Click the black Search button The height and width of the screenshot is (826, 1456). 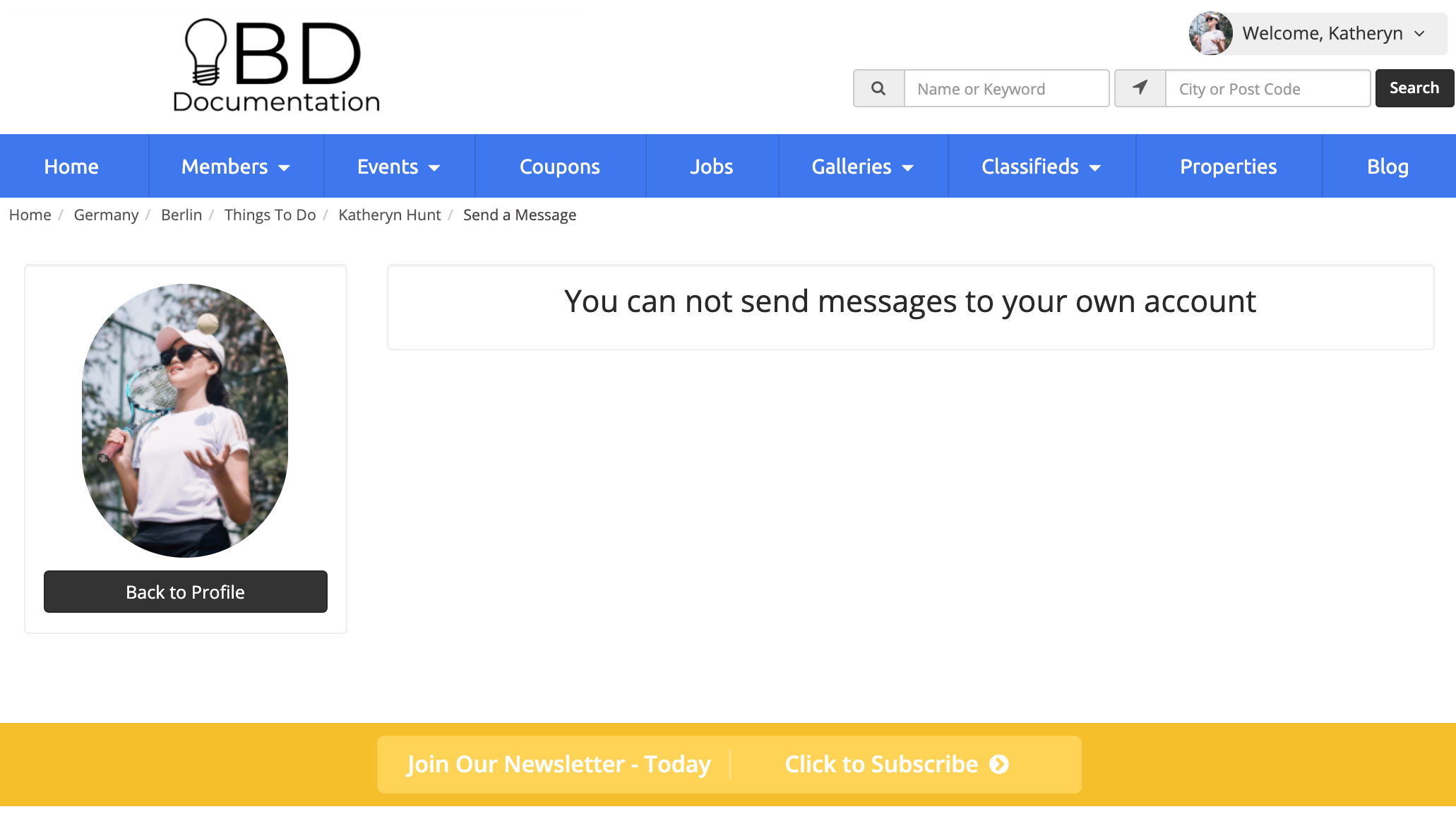(x=1414, y=88)
